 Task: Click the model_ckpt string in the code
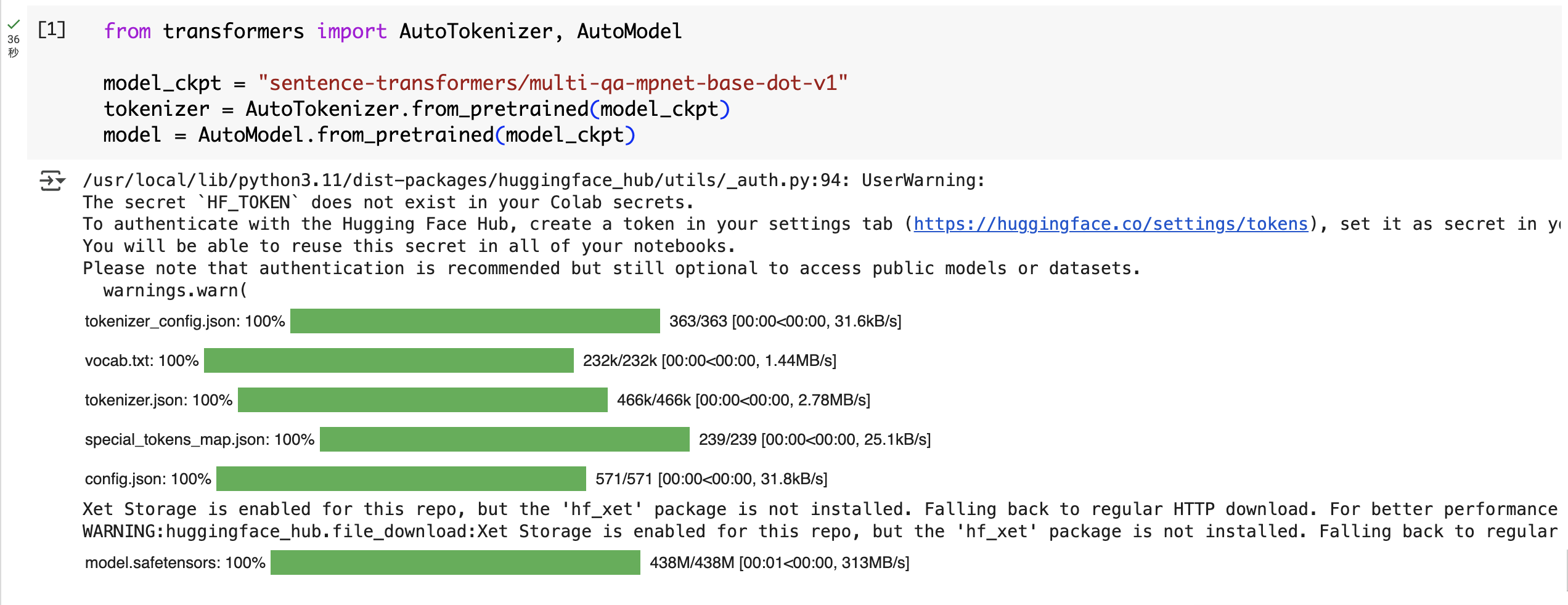pos(553,83)
